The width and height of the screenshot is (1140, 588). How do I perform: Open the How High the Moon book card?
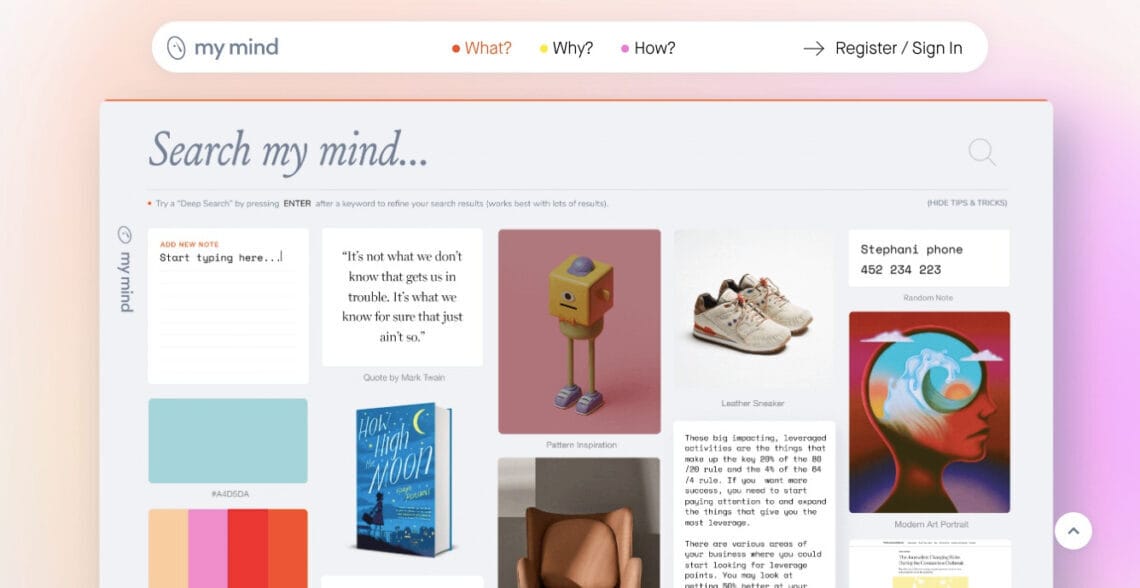404,480
